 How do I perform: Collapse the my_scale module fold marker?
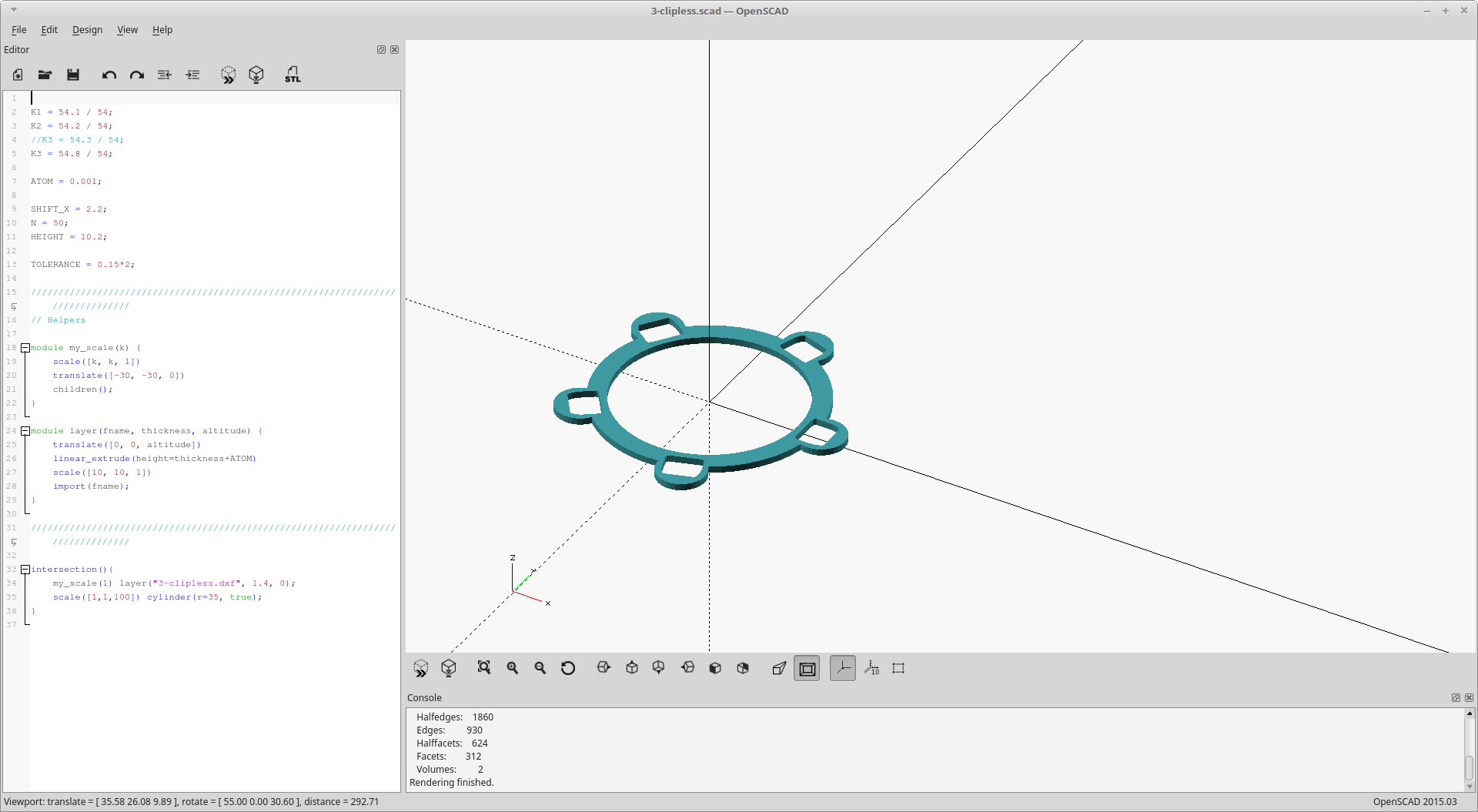click(x=25, y=348)
